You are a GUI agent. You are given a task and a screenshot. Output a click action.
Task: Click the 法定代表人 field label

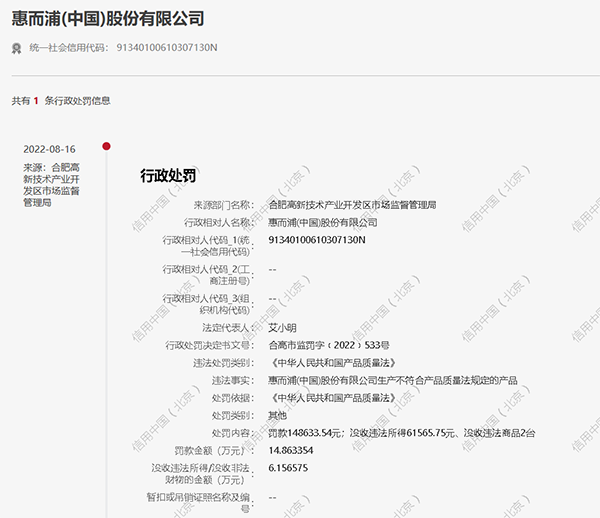pyautogui.click(x=228, y=328)
